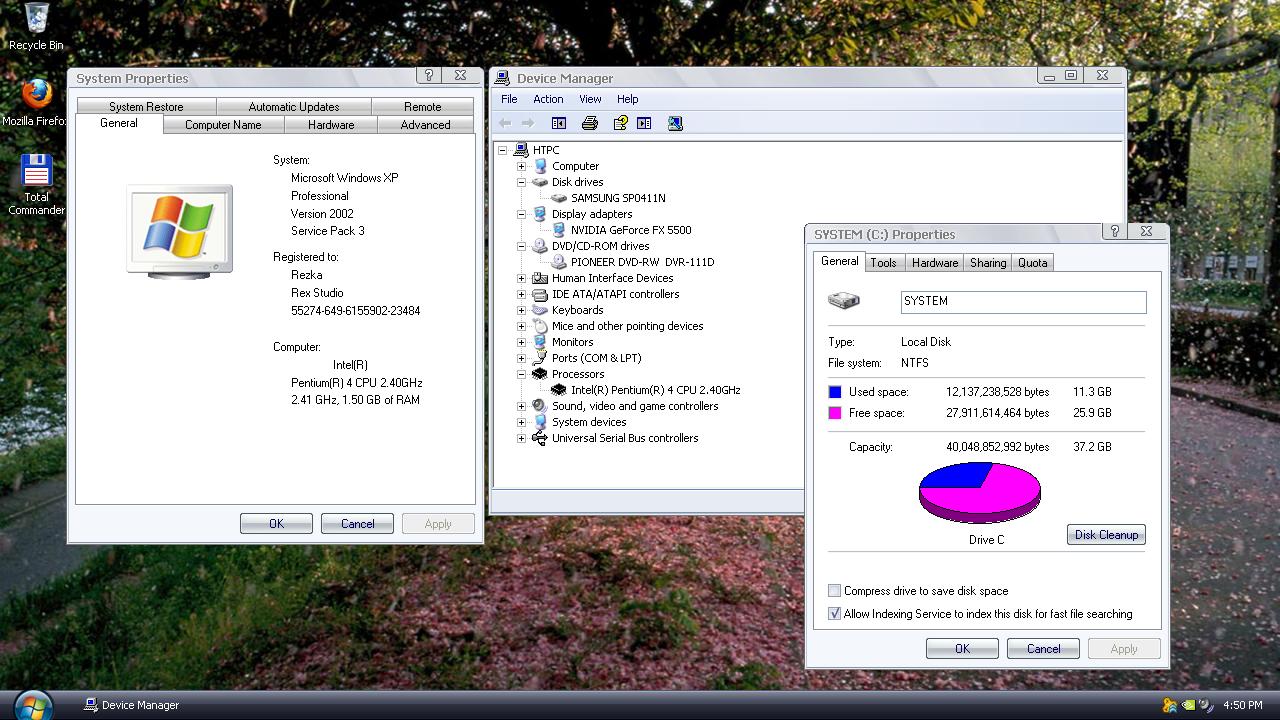The height and width of the screenshot is (720, 1280).
Task: Click the Pentium 4 processor device icon
Action: tap(559, 390)
